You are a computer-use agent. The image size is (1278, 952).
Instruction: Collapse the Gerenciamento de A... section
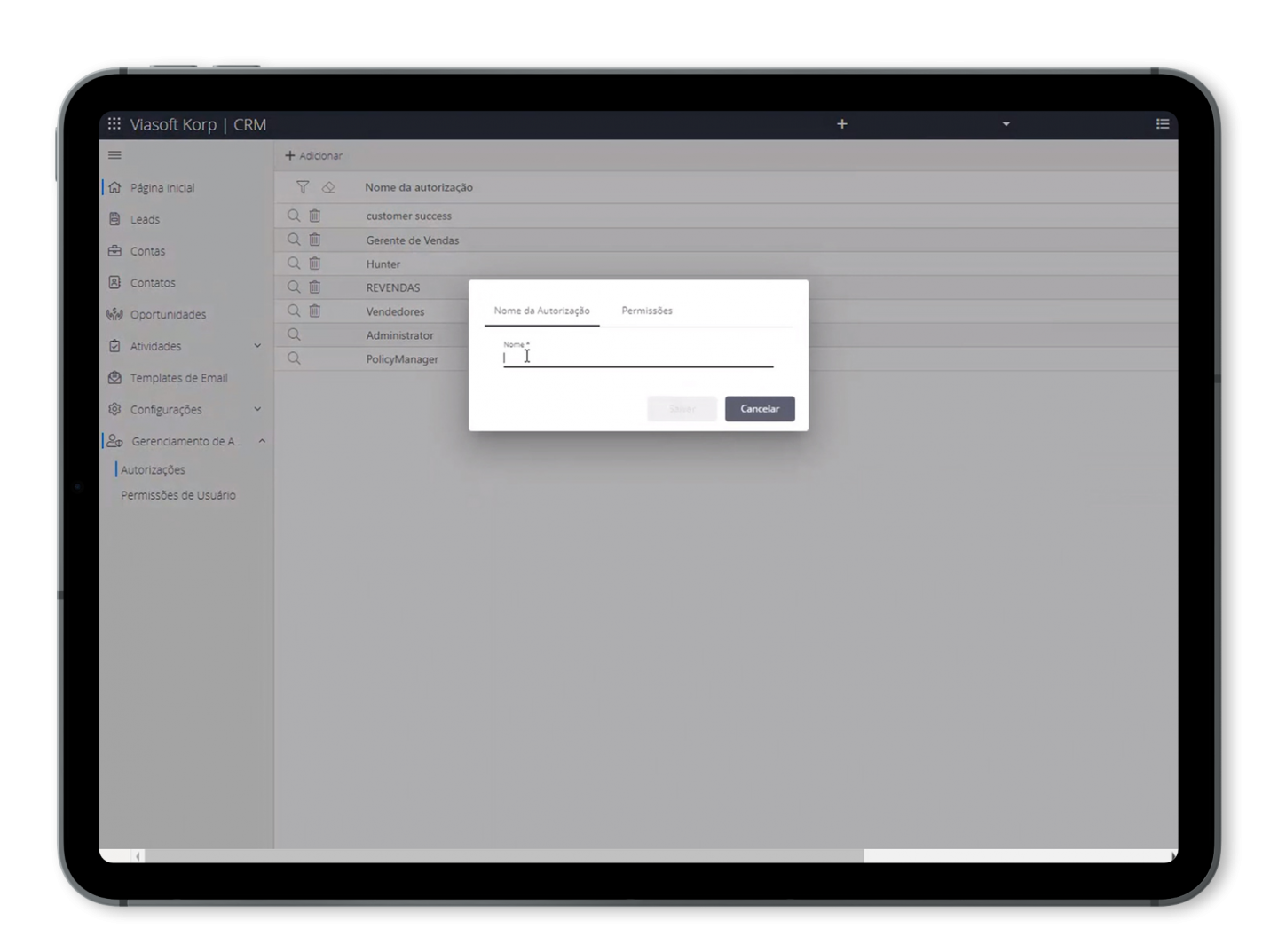[262, 441]
